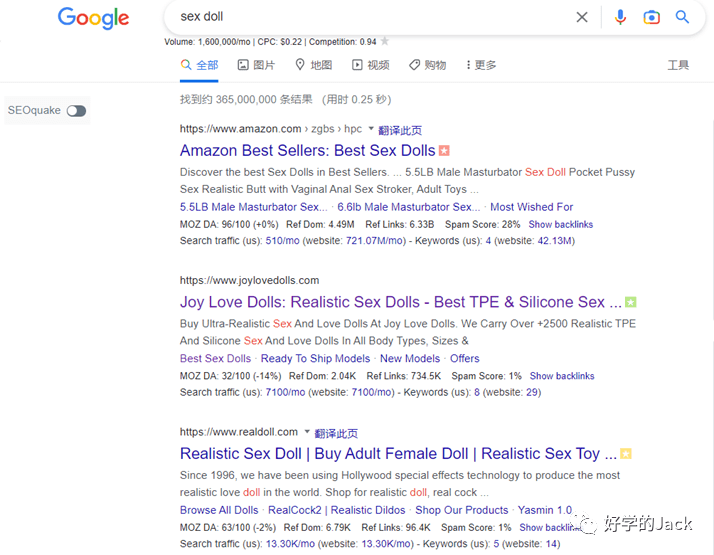Screen dimensions: 714x555
Task: Click the result count 找到约 365,000,000 条结果 text
Action: pyautogui.click(x=246, y=100)
